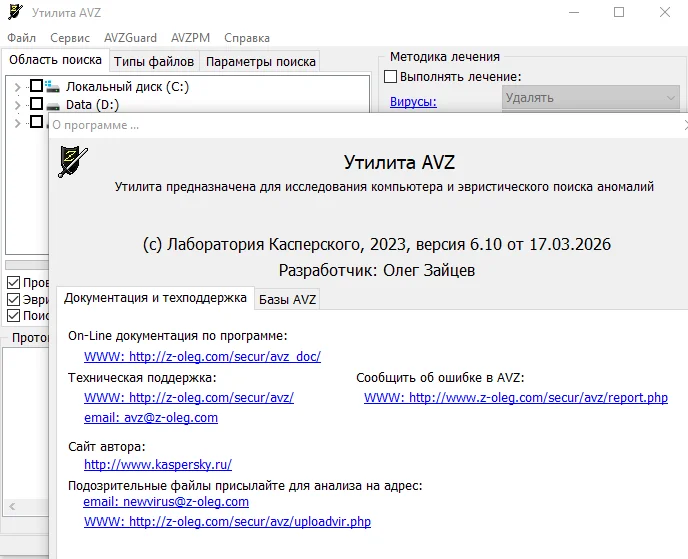The image size is (688, 559).
Task: Expand the Локальный диск (C:) tree node
Action: pyautogui.click(x=18, y=87)
